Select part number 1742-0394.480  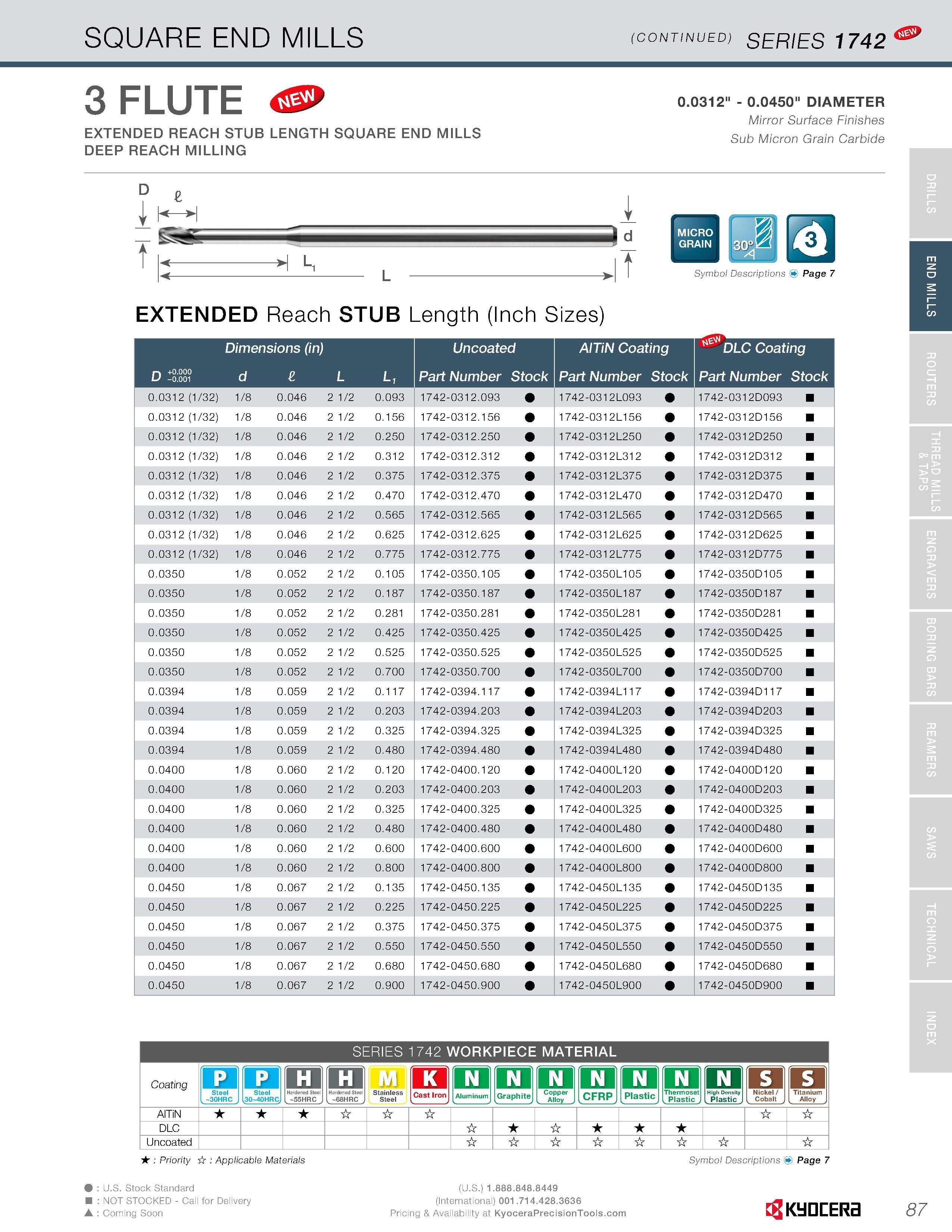pos(460,750)
